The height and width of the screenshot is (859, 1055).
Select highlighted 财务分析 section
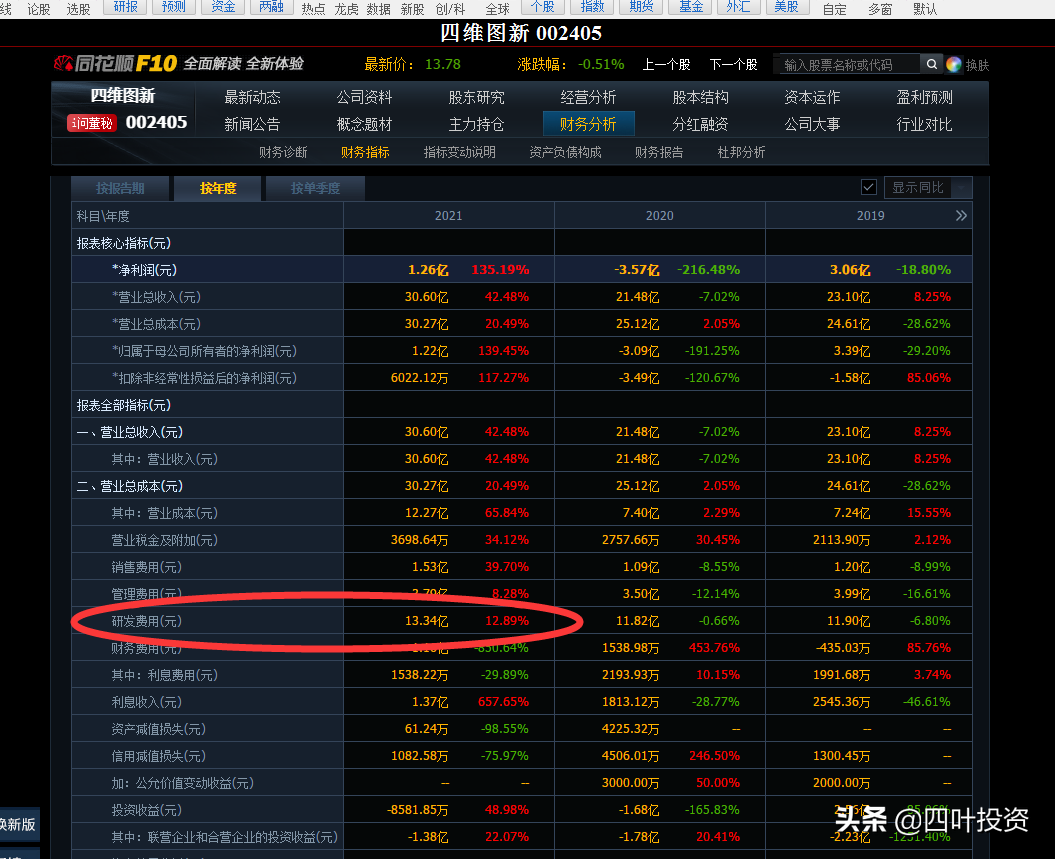(588, 124)
